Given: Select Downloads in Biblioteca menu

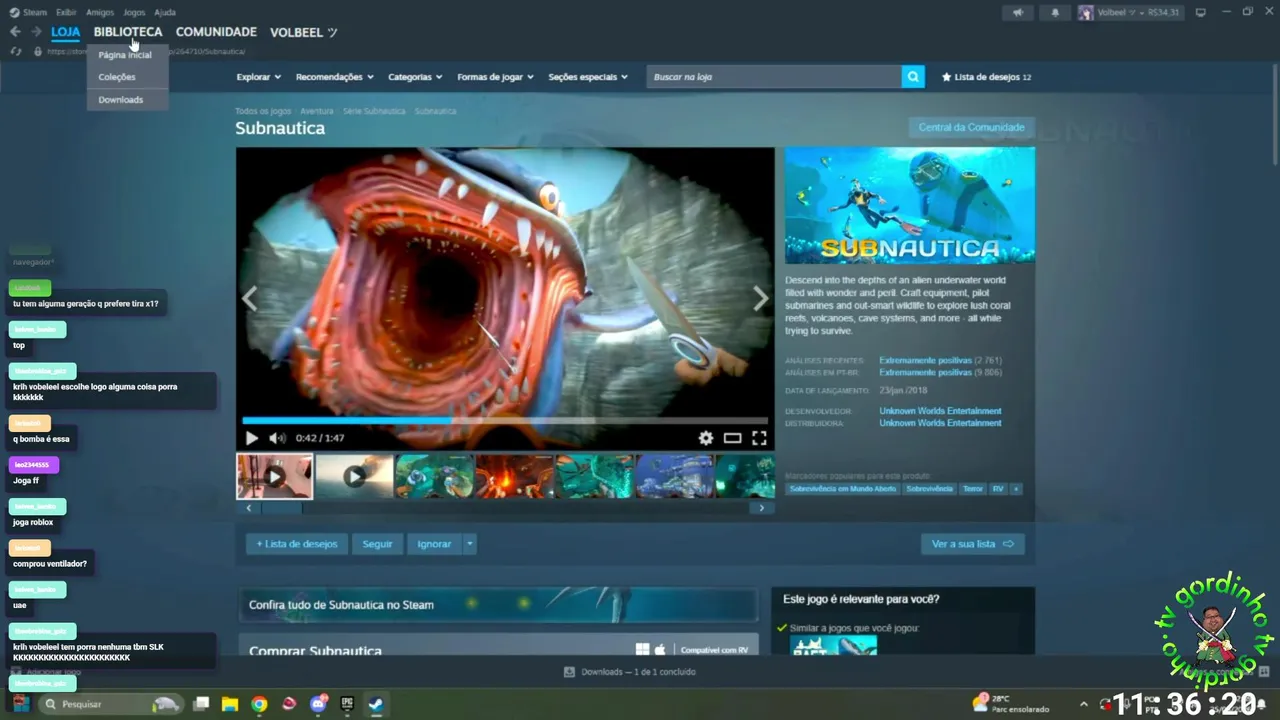Looking at the screenshot, I should tap(121, 100).
